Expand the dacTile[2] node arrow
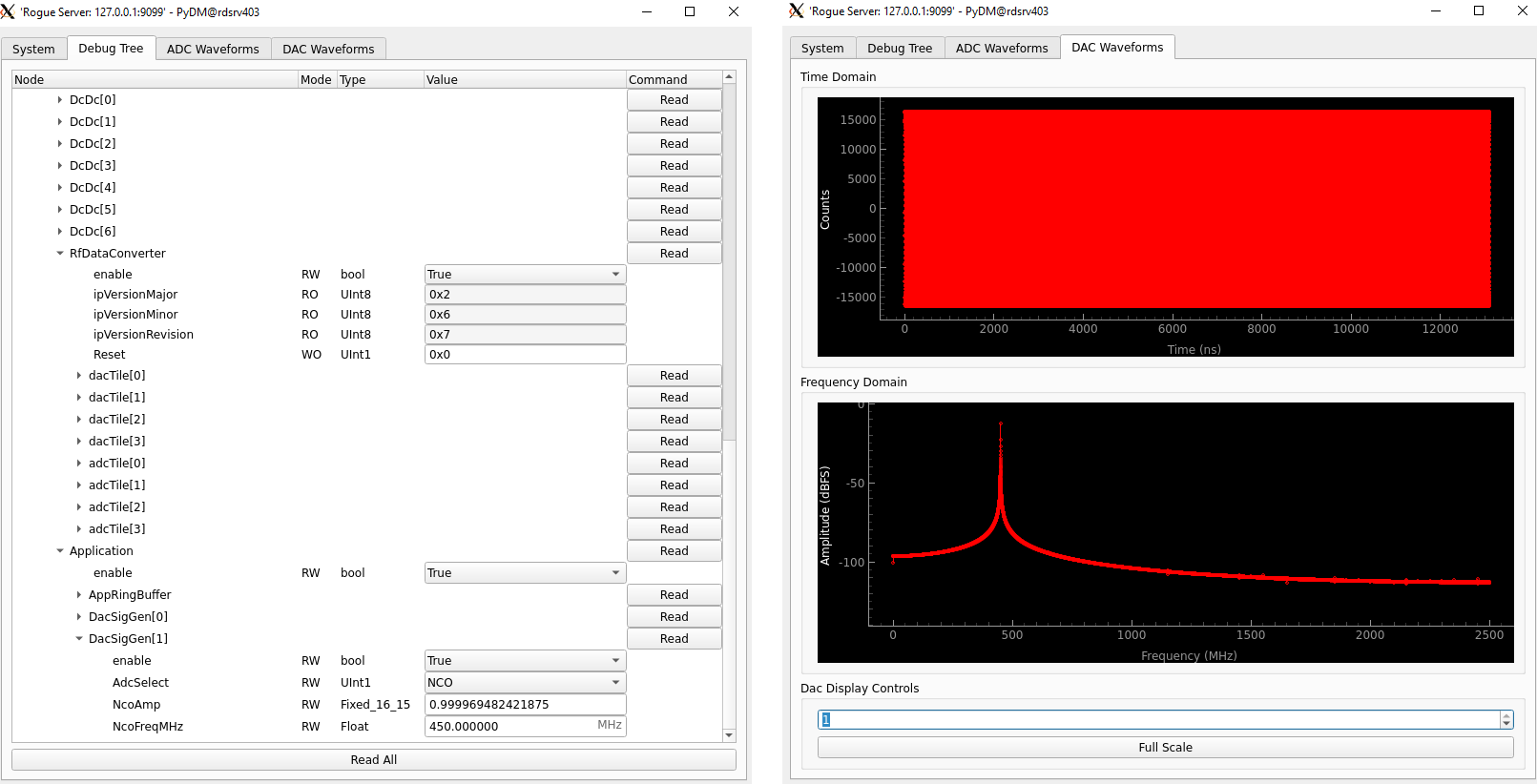1537x784 pixels. click(x=79, y=420)
